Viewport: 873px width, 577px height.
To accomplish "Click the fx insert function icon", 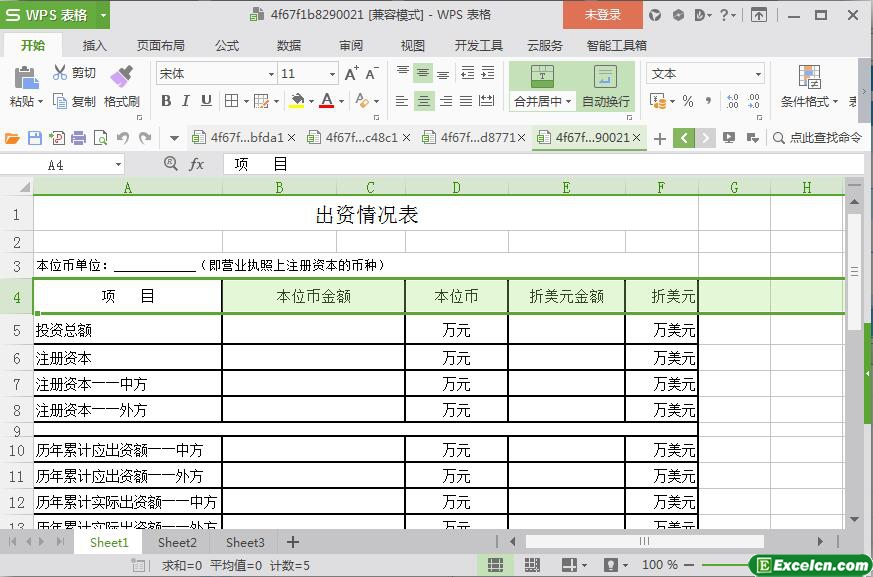I will pyautogui.click(x=197, y=164).
